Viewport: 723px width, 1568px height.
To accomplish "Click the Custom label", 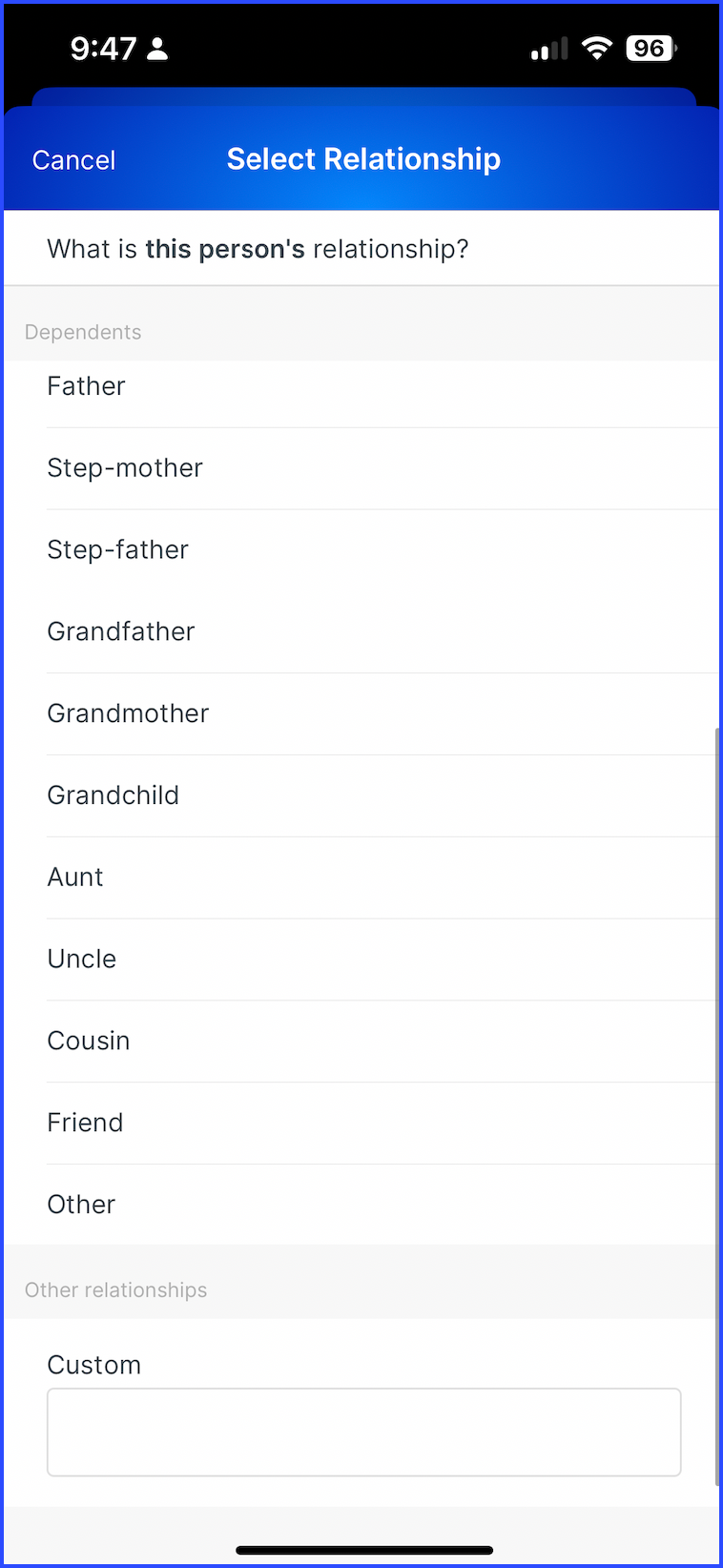I will coord(94,1365).
